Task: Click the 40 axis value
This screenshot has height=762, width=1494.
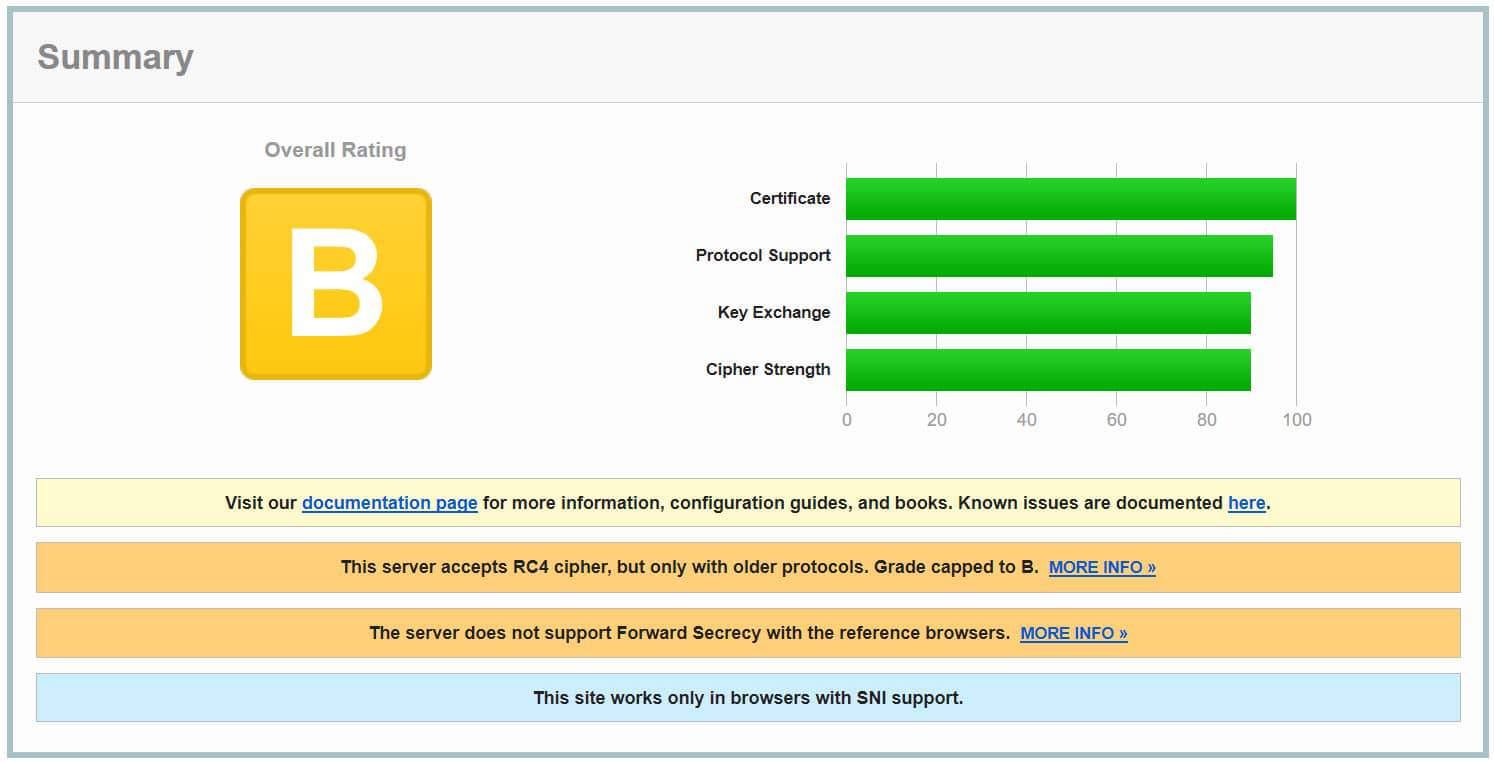Action: click(1027, 420)
